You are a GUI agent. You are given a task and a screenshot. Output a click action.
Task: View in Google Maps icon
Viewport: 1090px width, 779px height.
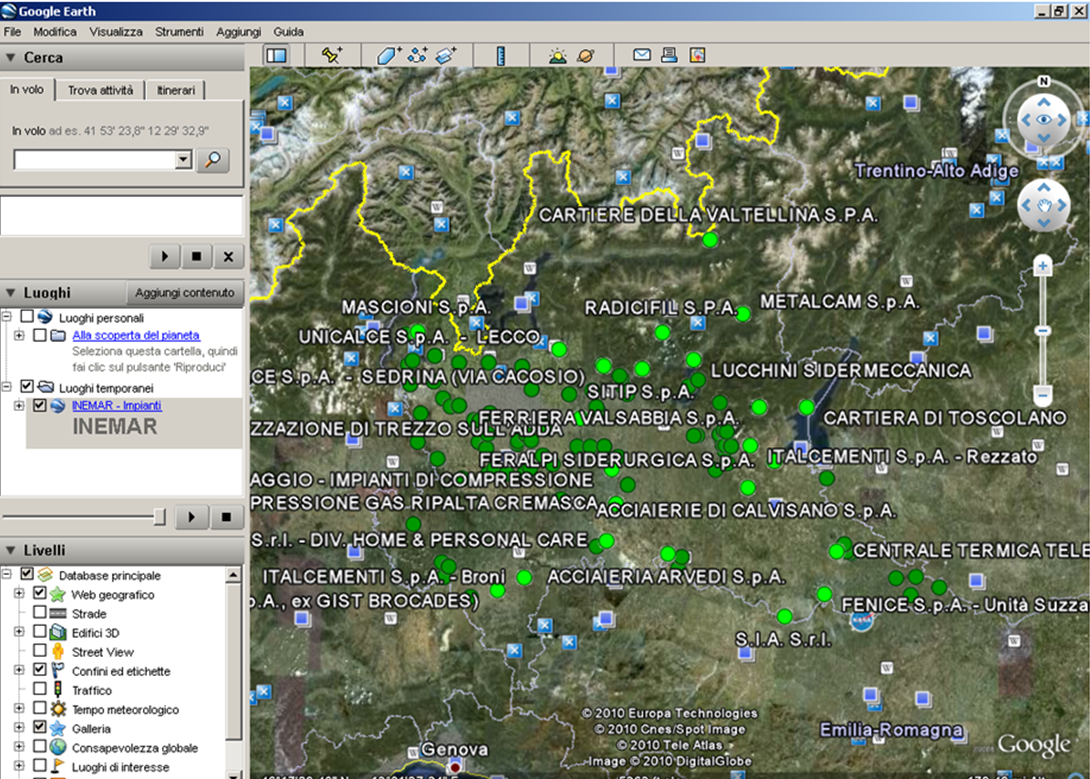[x=697, y=55]
